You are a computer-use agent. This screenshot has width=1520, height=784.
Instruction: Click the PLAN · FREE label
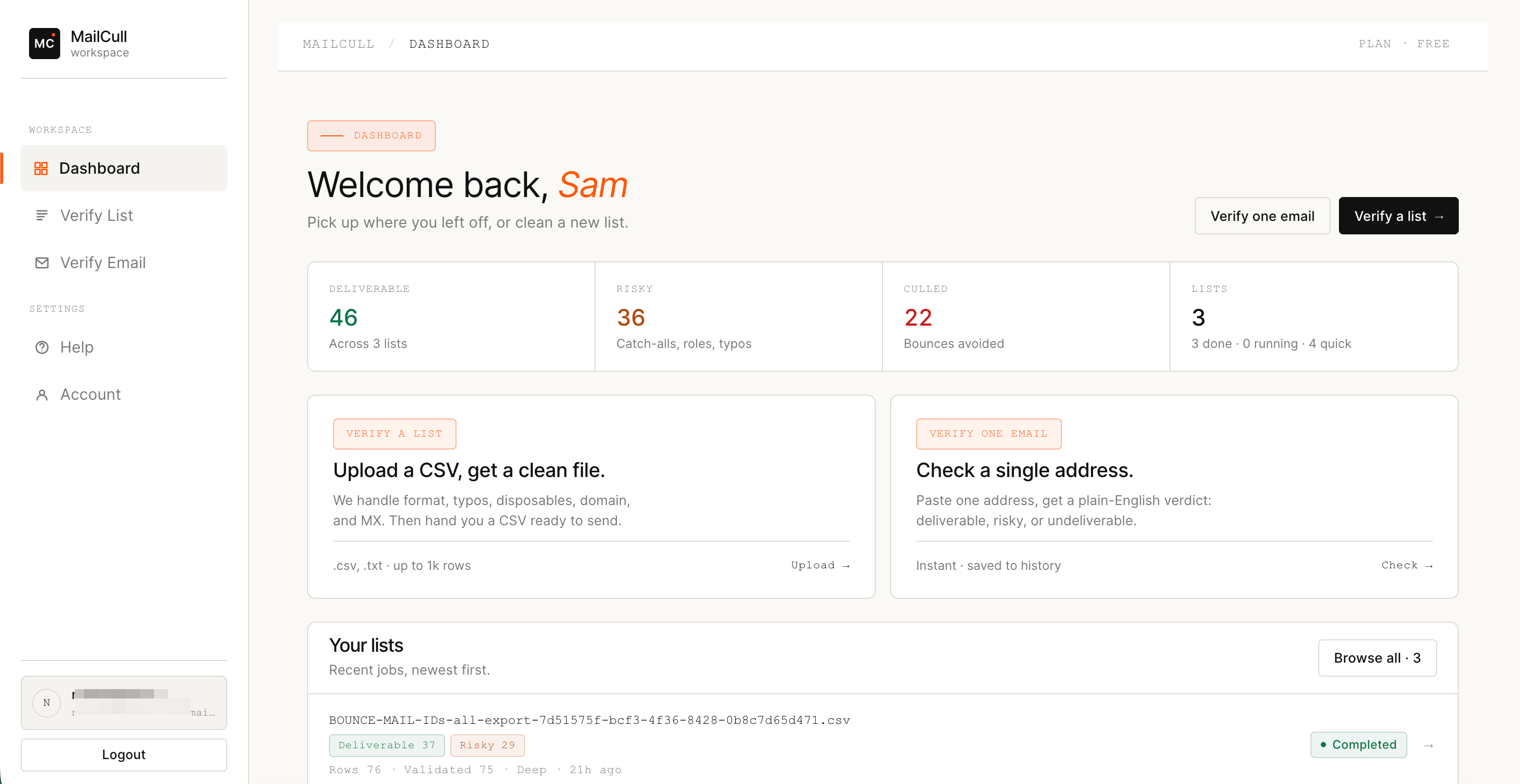(x=1404, y=44)
